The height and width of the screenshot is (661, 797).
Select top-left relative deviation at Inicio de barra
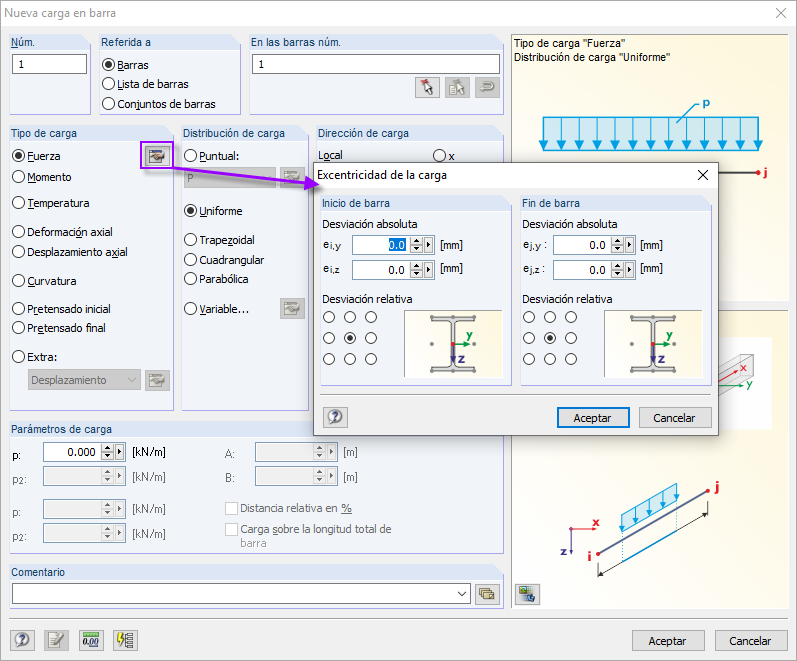[x=329, y=317]
